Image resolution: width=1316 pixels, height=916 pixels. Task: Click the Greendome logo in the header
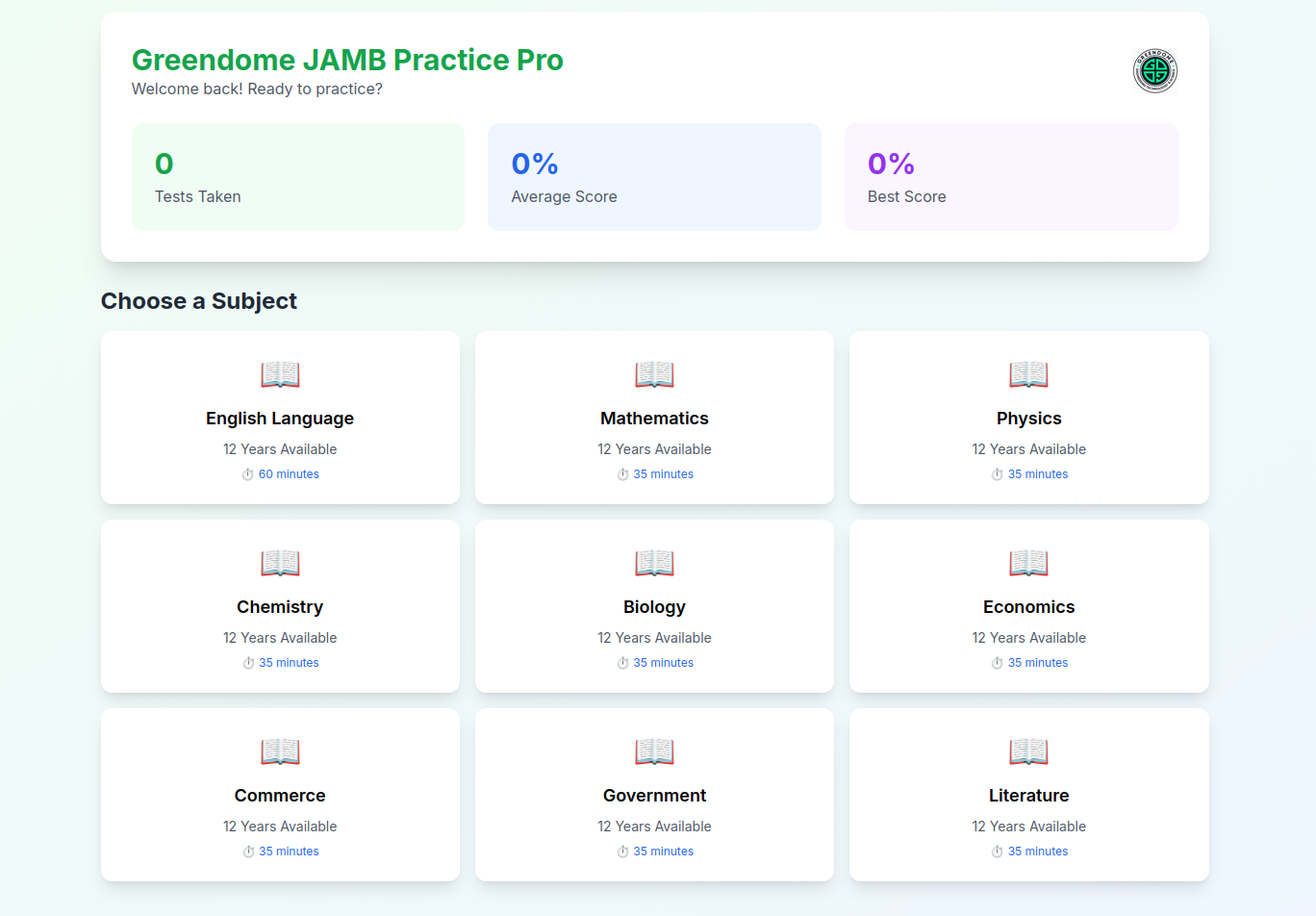(1154, 71)
